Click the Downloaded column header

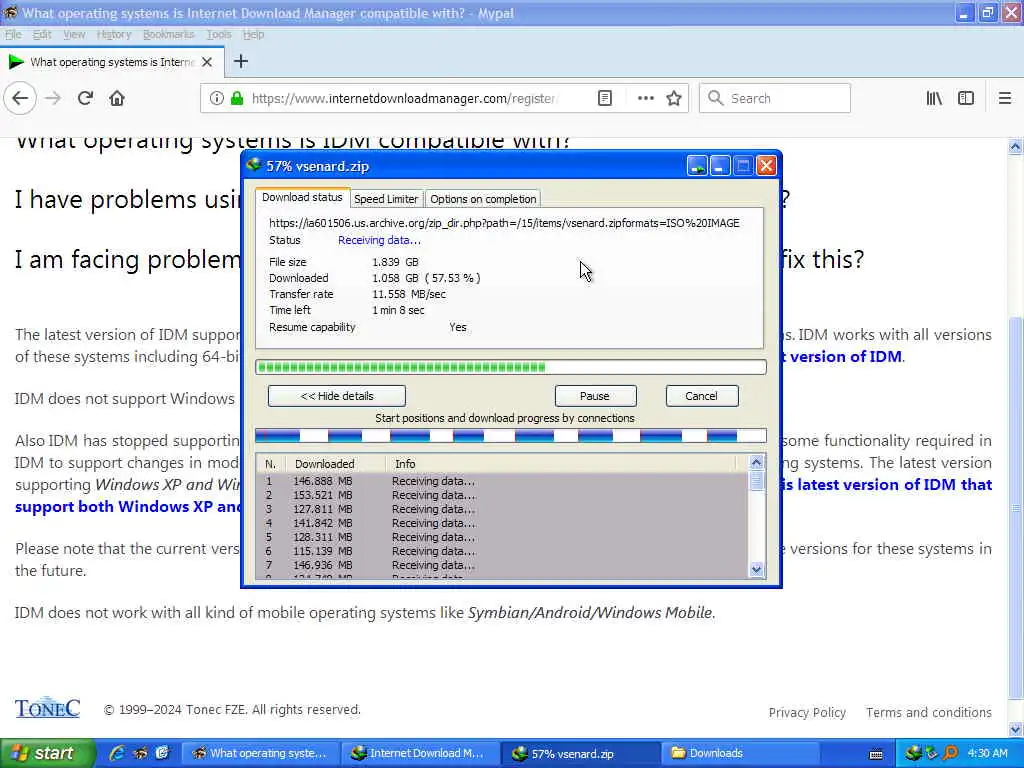click(336, 464)
